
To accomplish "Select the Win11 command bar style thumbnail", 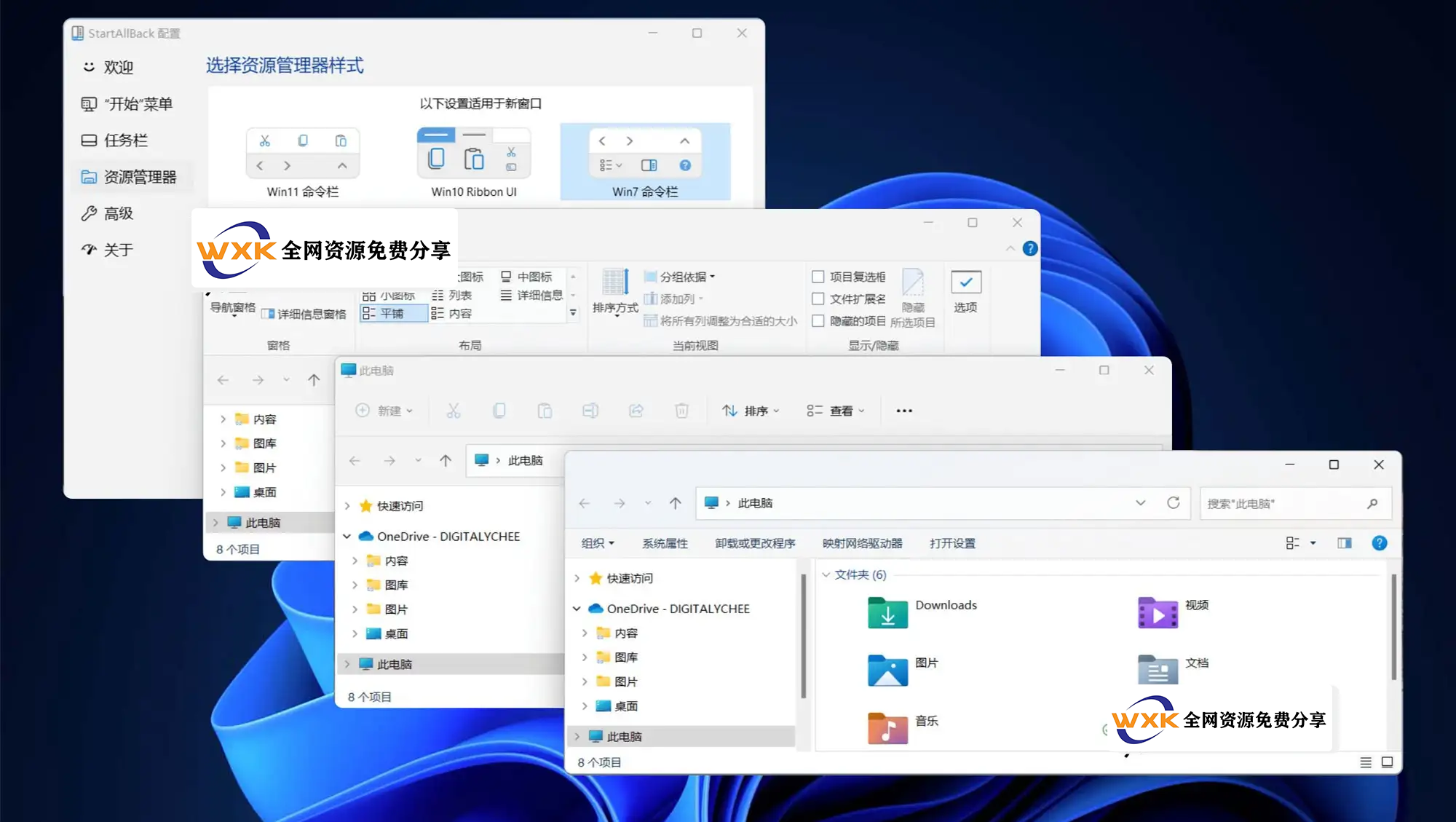I will [x=303, y=162].
